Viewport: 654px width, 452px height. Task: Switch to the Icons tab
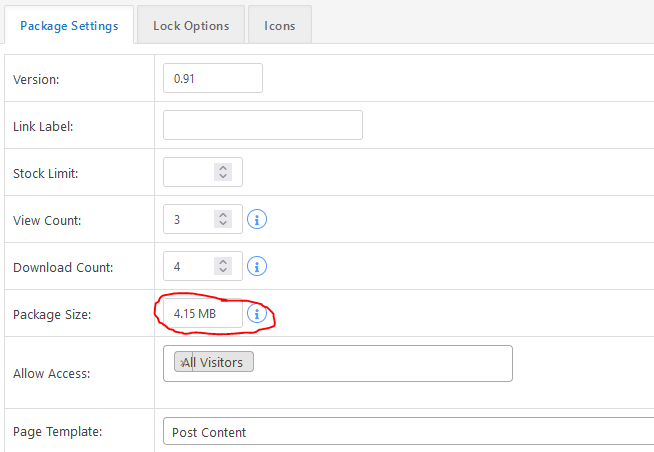point(280,25)
